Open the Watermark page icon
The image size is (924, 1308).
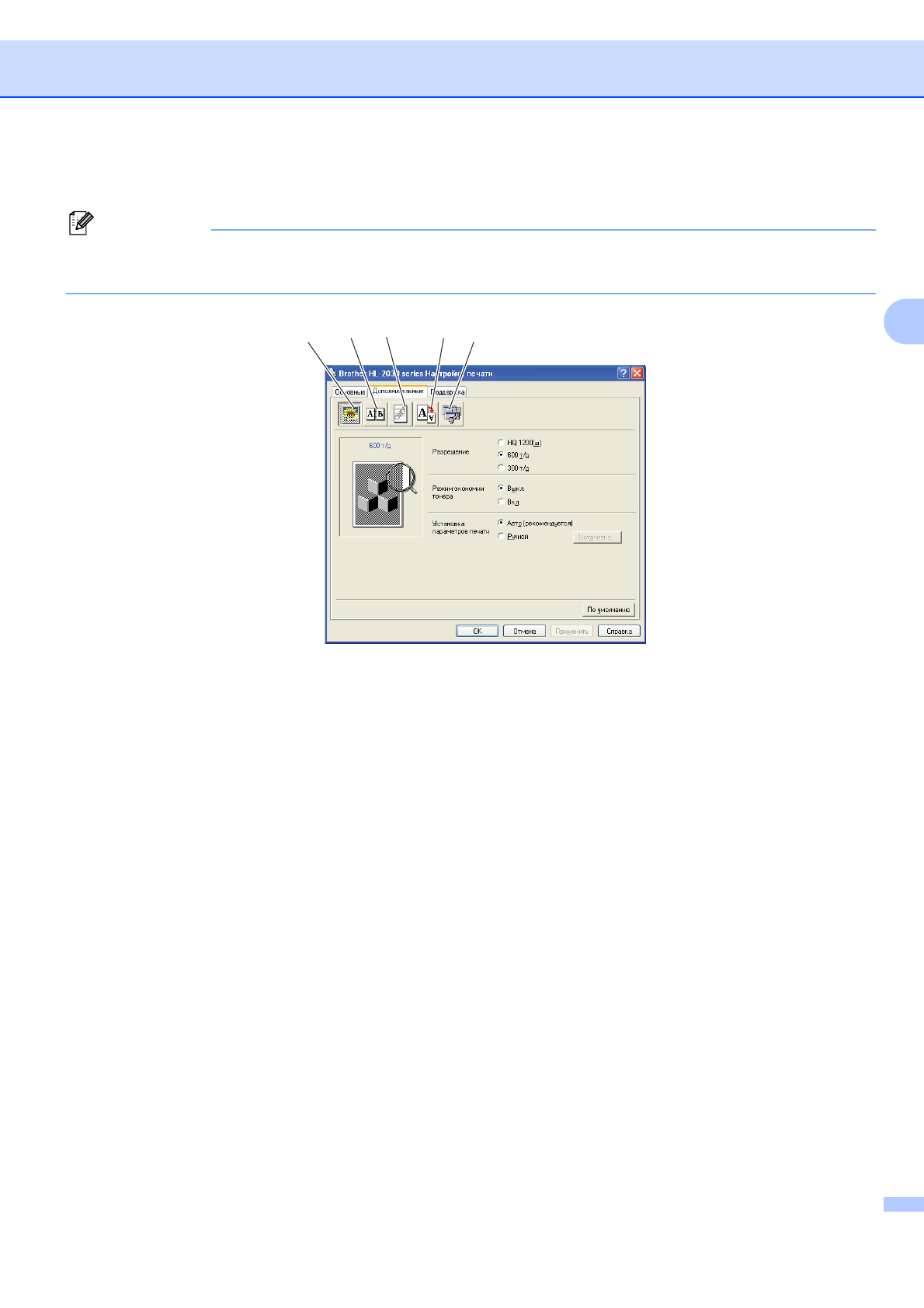pos(401,414)
